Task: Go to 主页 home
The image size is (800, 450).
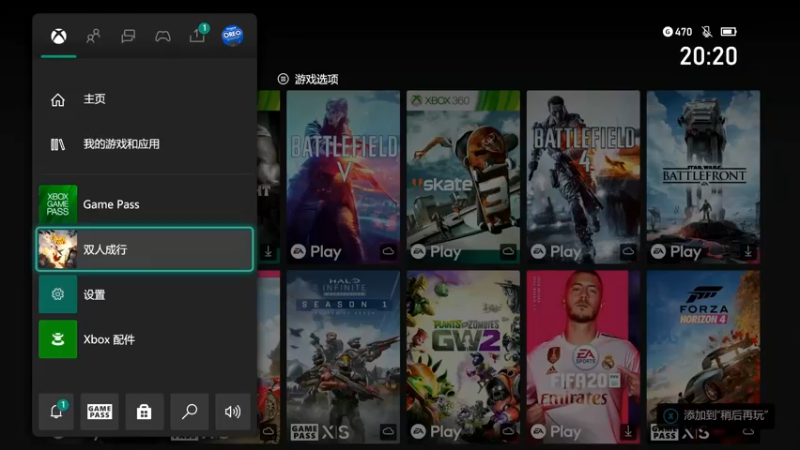Action: [145, 99]
